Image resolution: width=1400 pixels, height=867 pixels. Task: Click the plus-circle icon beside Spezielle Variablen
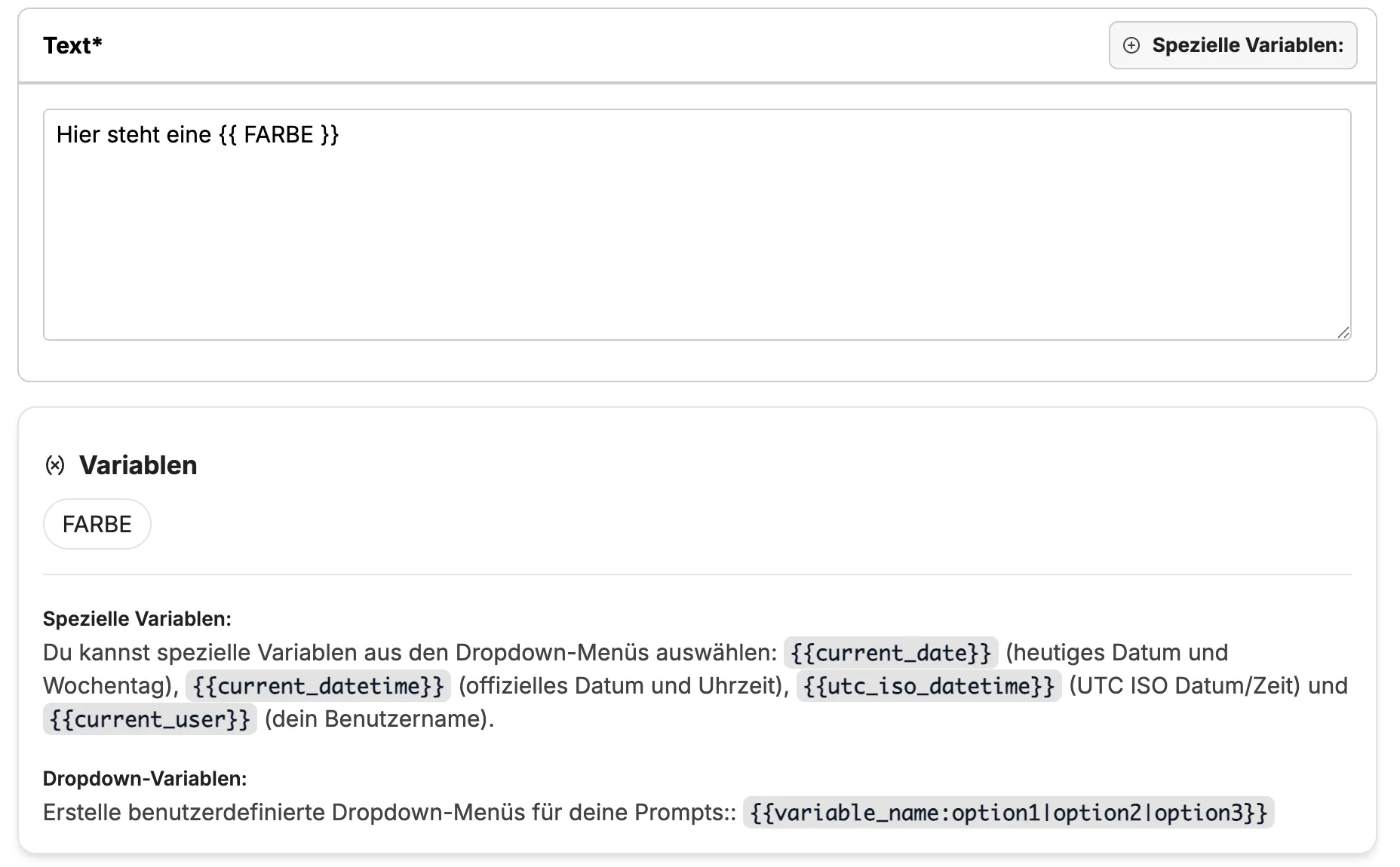point(1131,45)
